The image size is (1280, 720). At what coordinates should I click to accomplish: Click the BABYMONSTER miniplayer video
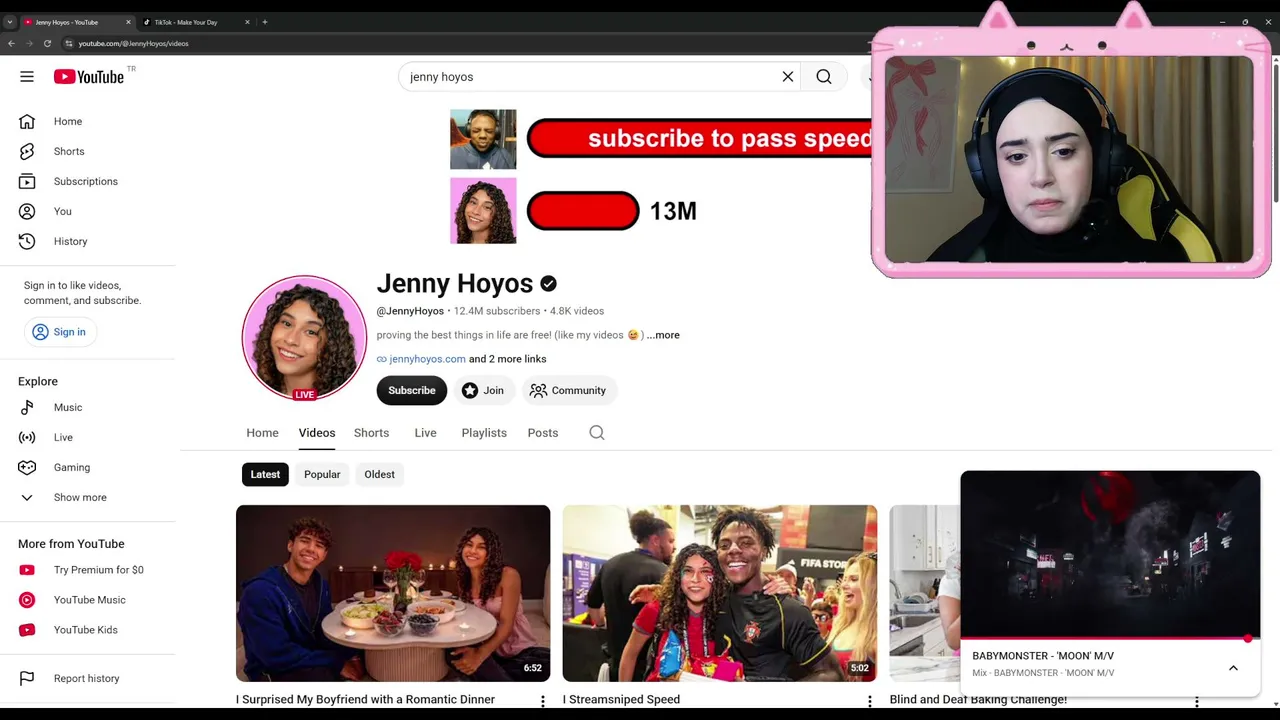pos(1110,554)
